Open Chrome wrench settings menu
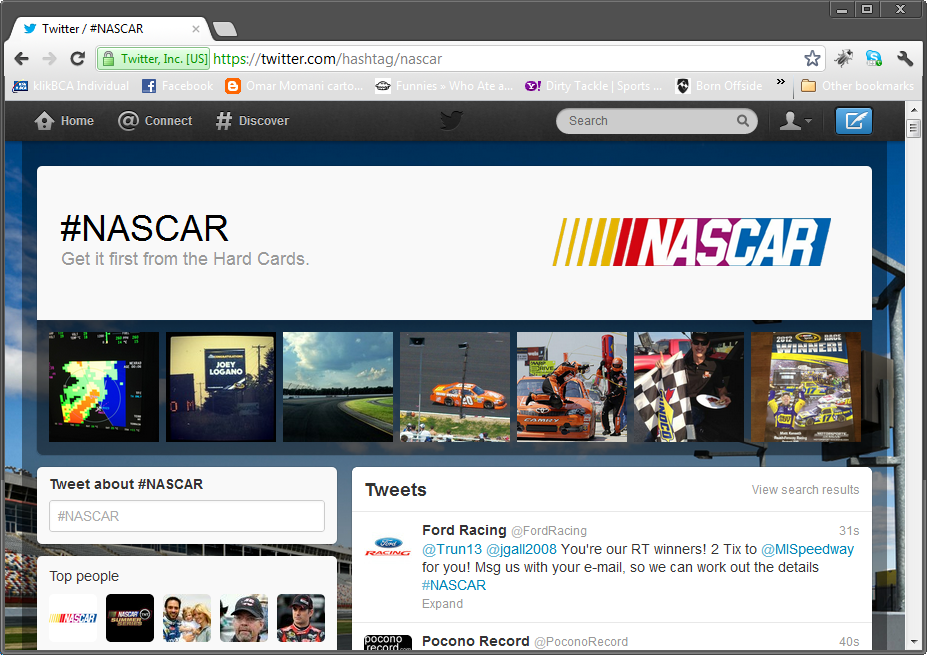 click(x=905, y=59)
